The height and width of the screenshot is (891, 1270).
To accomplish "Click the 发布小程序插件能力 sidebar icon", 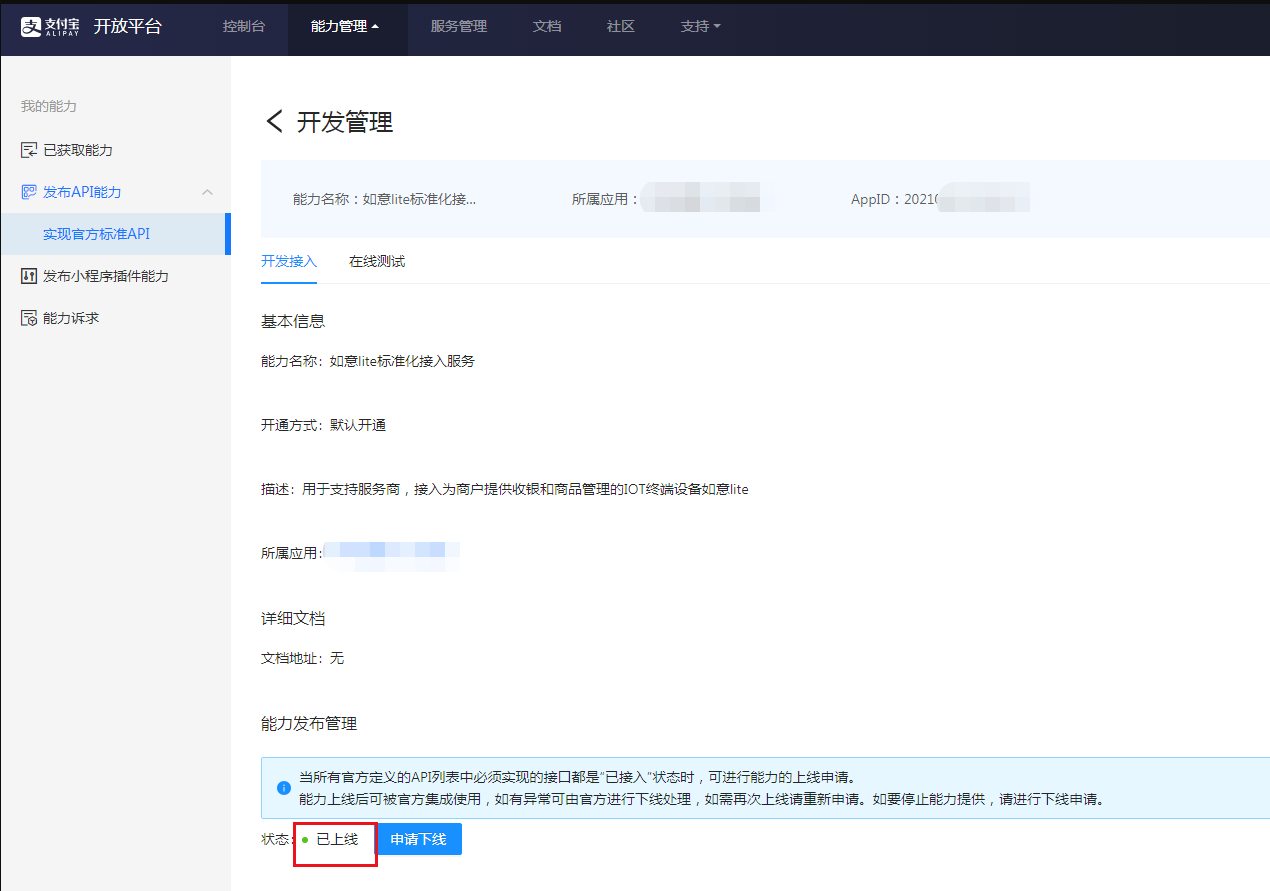I will coord(29,276).
